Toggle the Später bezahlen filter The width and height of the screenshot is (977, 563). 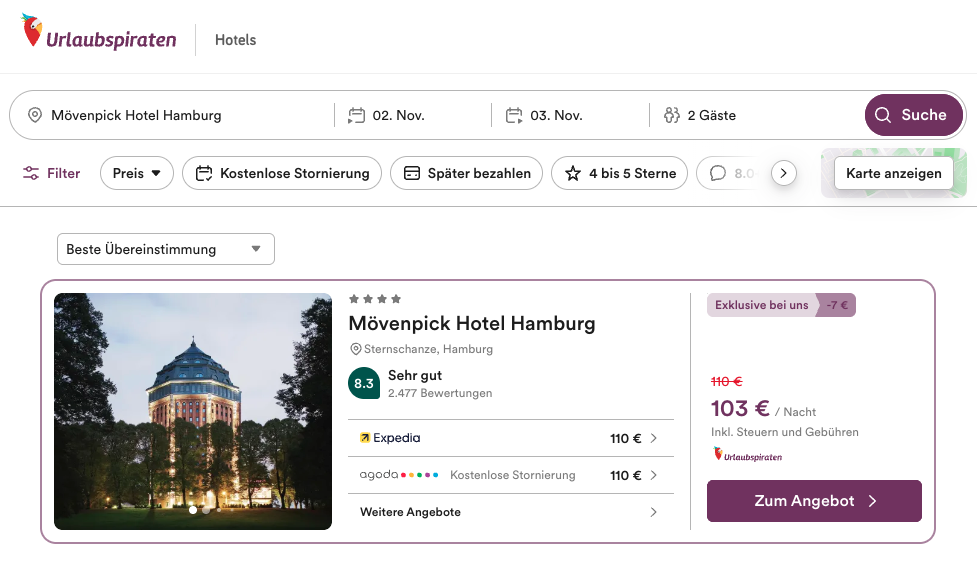coord(466,173)
